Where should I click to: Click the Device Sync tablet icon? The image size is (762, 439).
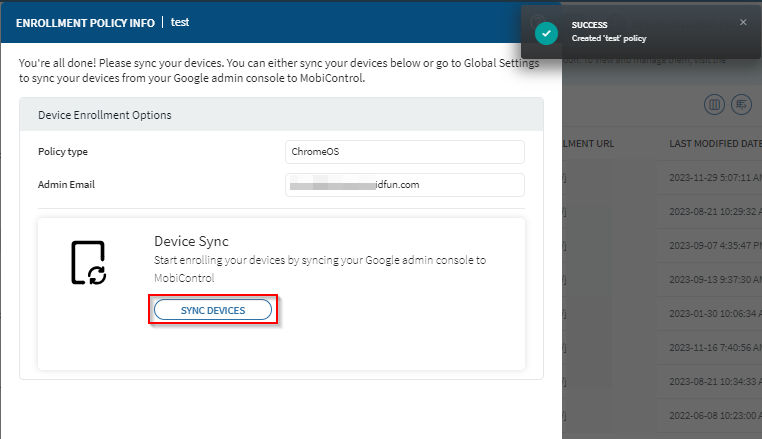coord(88,263)
